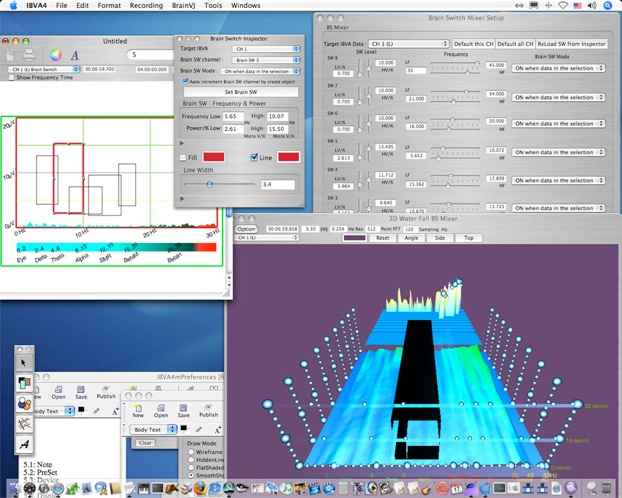Select the arrow pointer tool in floating palette
This screenshot has width=622, height=498.
pyautogui.click(x=25, y=362)
